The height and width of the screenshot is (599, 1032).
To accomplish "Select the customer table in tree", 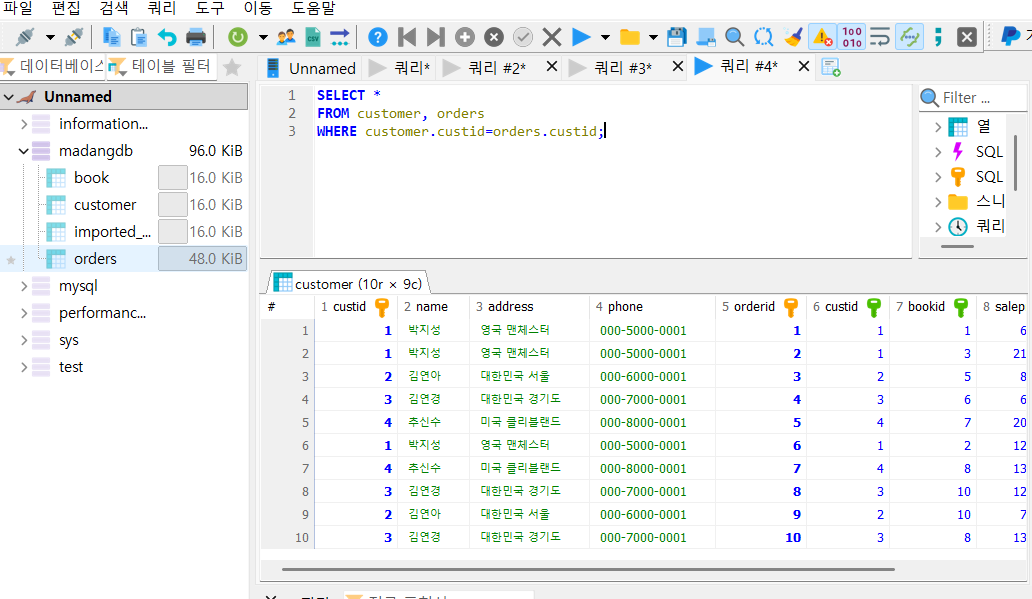I will (105, 205).
